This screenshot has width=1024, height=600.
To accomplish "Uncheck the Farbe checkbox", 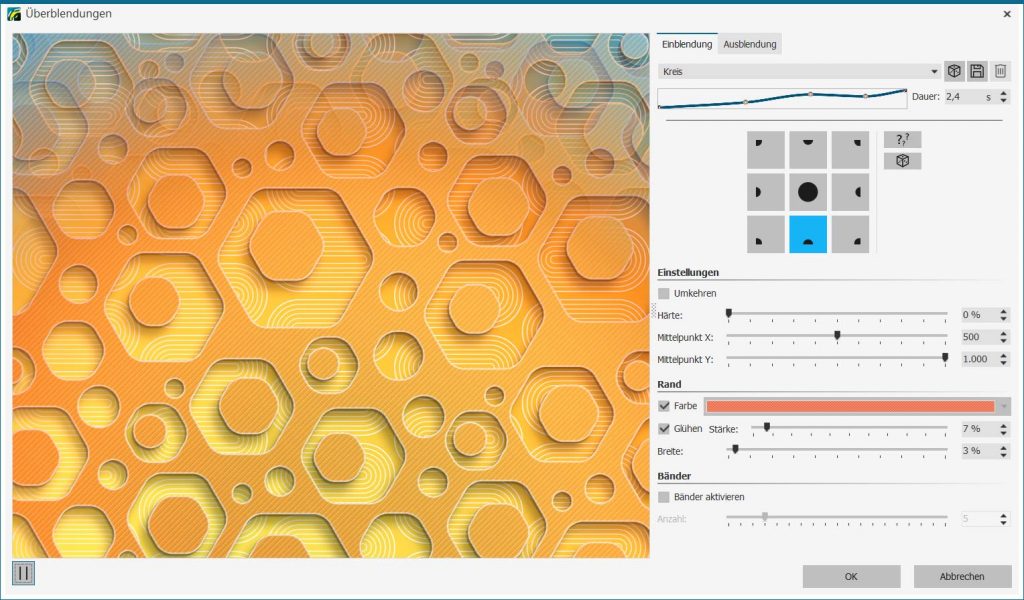I will 664,406.
